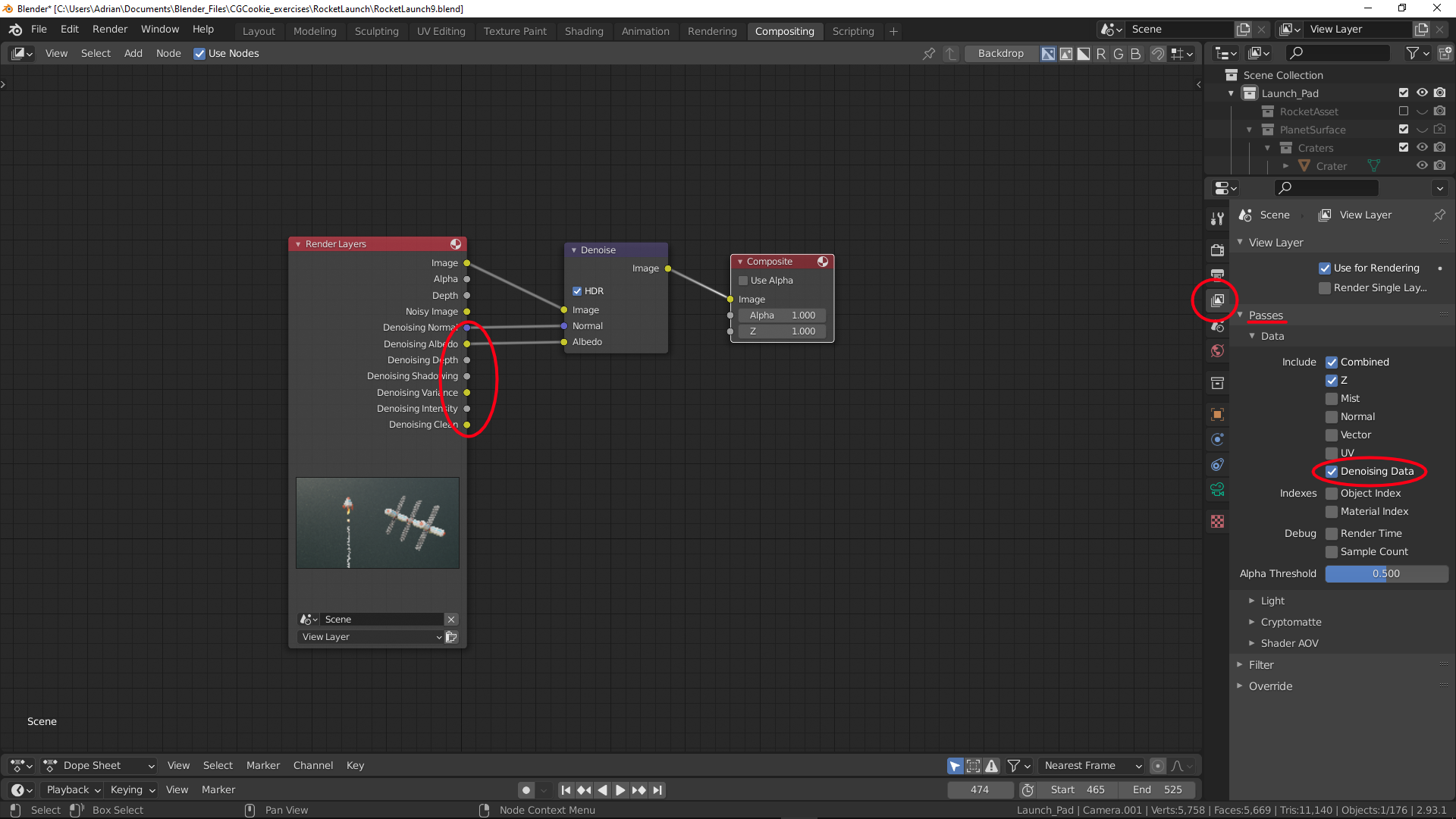Screen dimensions: 1456x819
Task: Pin the node tree with pin icon
Action: tap(928, 54)
